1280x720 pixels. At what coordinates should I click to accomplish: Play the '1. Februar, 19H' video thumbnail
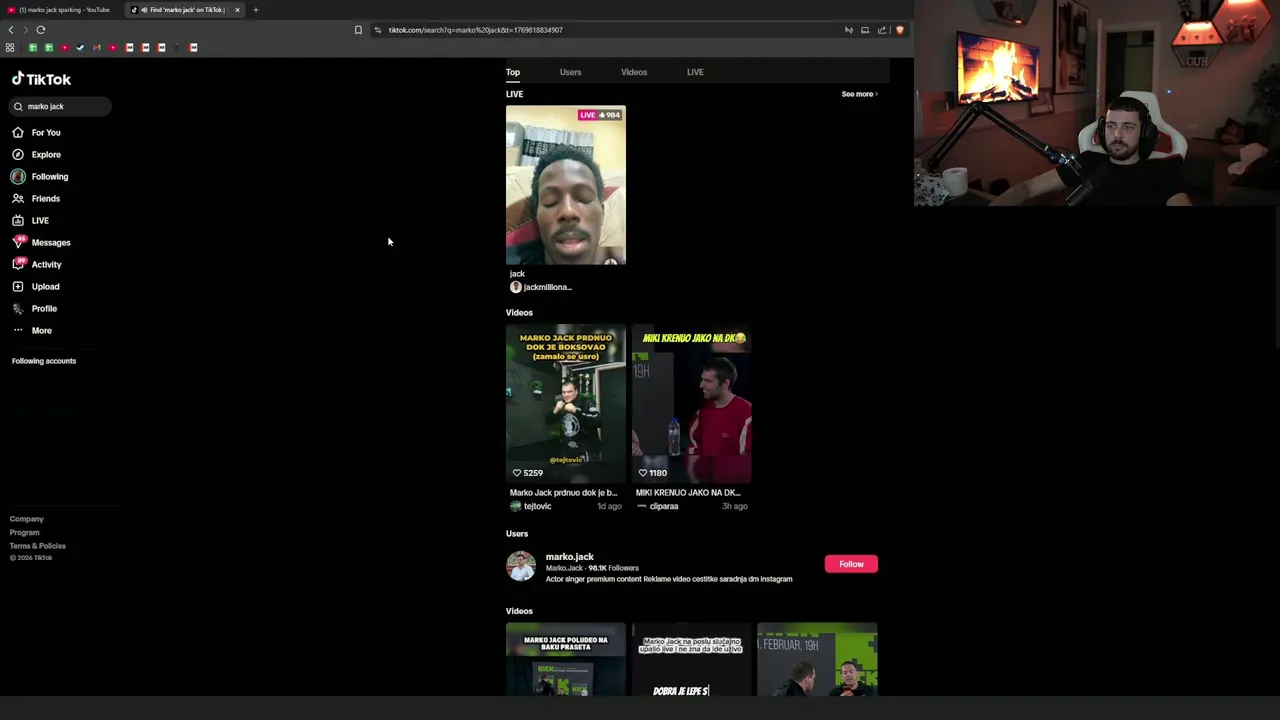817,659
